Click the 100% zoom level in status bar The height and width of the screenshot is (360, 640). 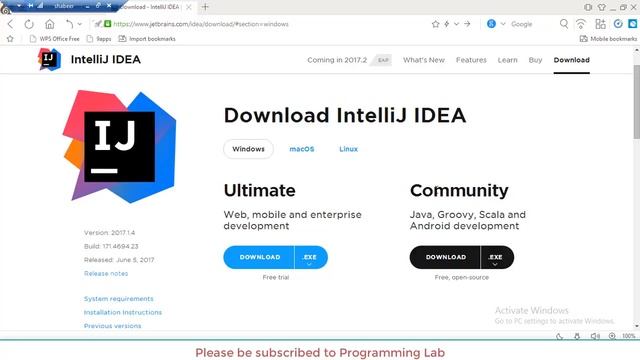629,336
